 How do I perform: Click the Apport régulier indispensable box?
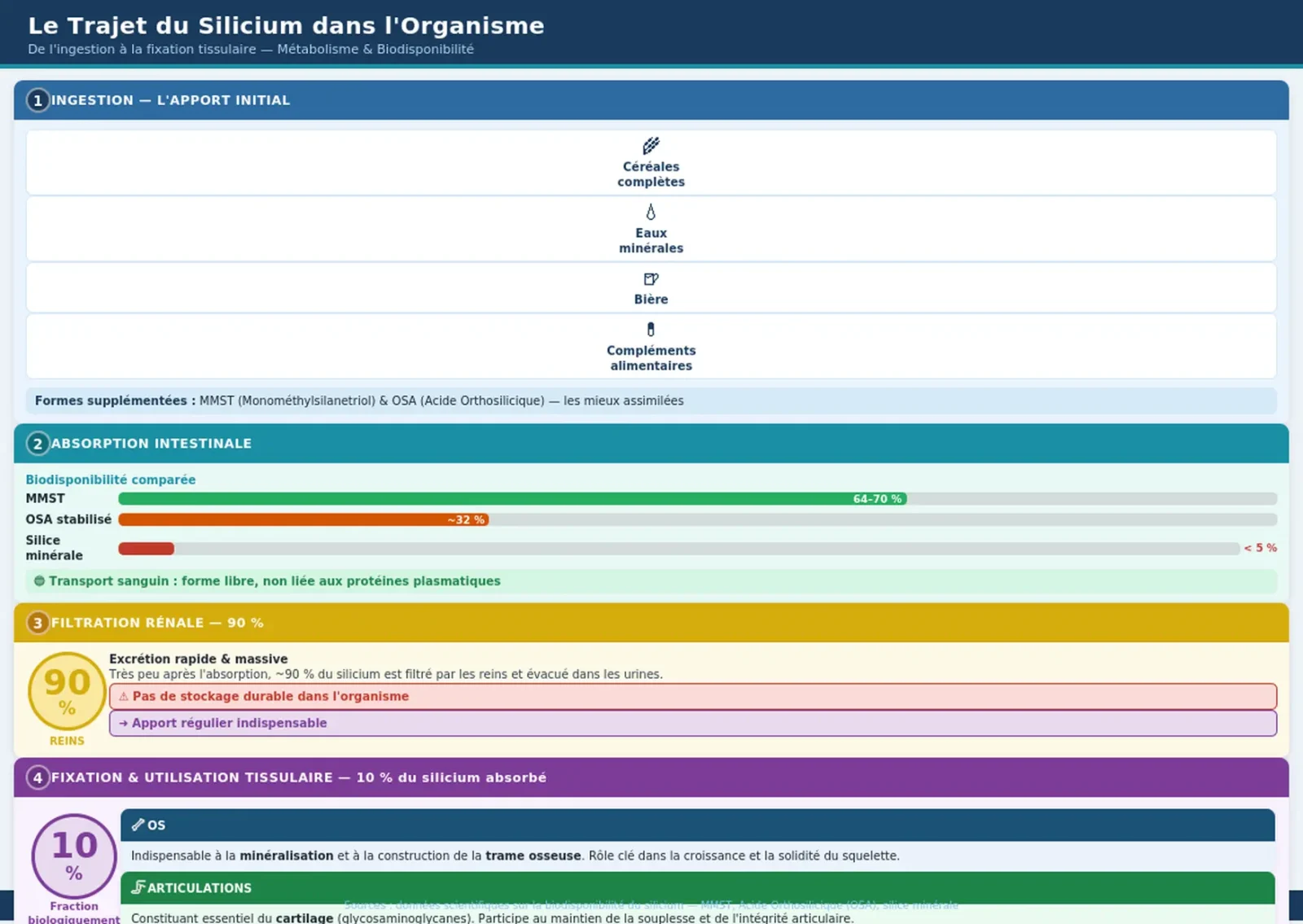(693, 723)
